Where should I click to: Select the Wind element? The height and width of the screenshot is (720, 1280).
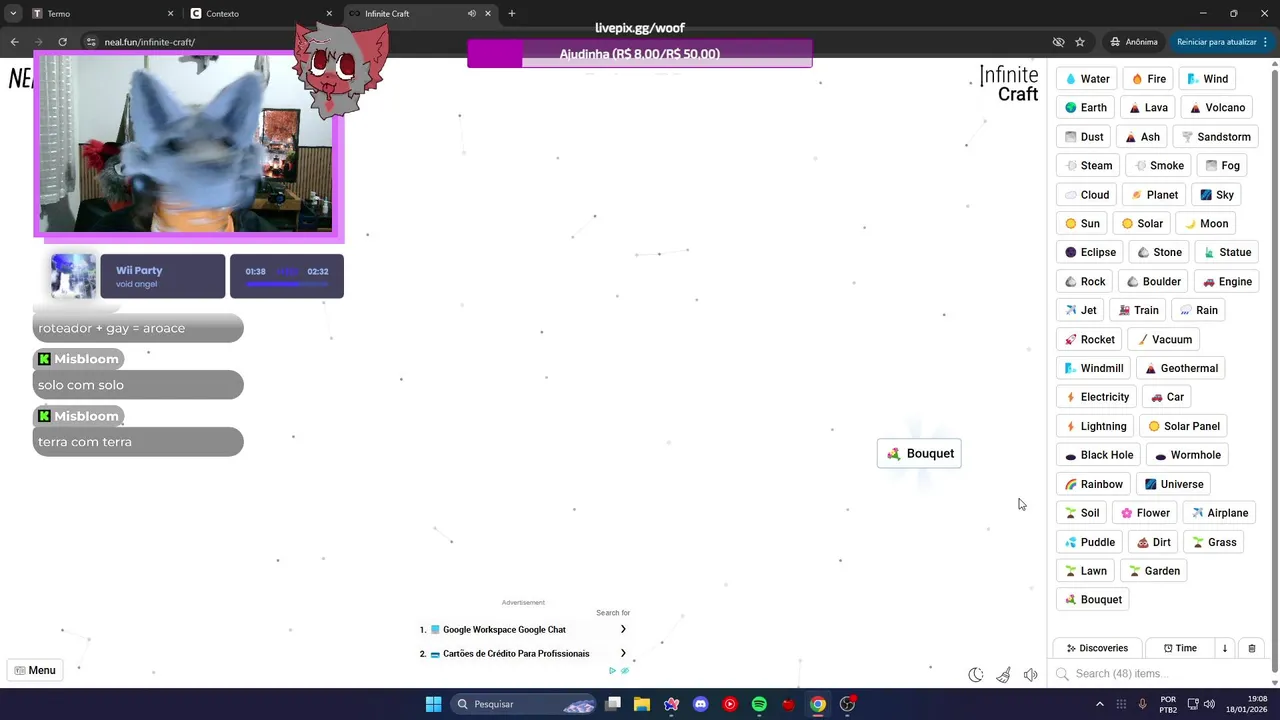point(1207,79)
